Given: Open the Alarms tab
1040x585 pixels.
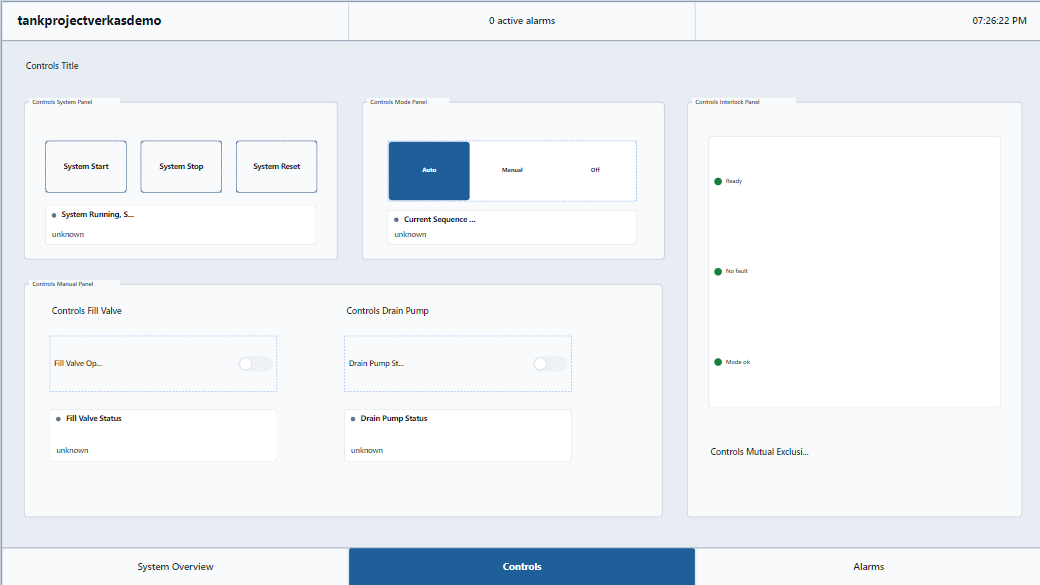Looking at the screenshot, I should [x=868, y=566].
